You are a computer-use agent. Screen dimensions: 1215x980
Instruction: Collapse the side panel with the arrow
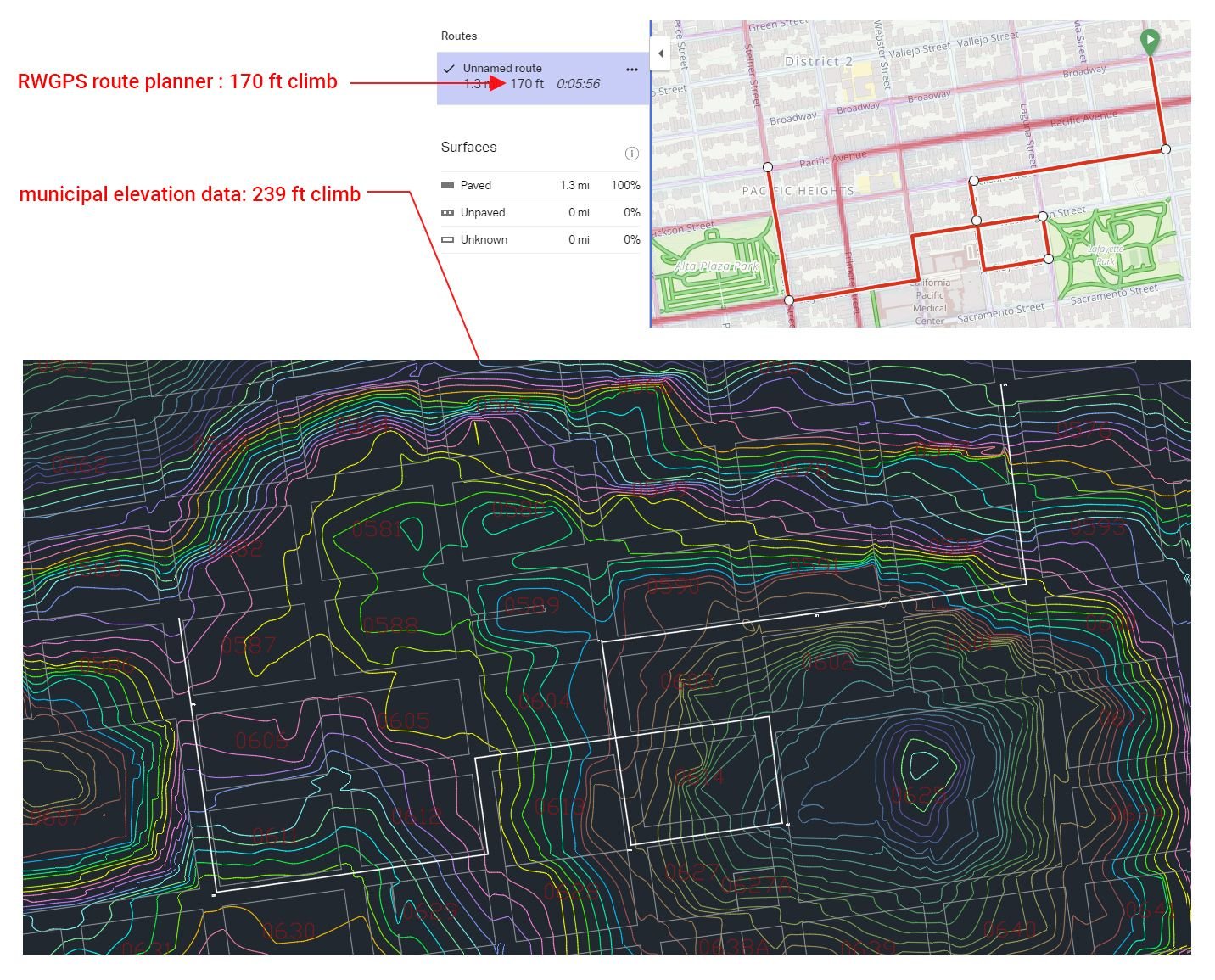tap(660, 53)
